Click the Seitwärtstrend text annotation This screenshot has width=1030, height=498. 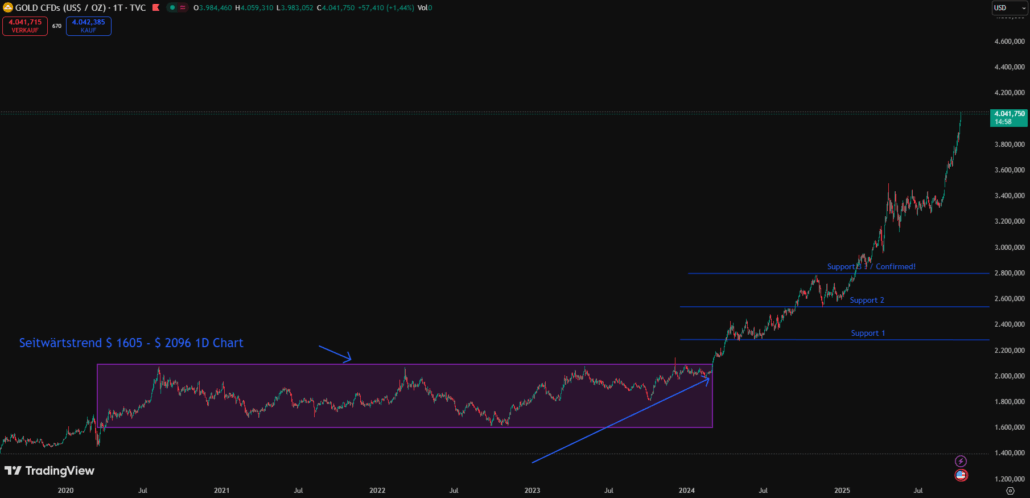[131, 343]
